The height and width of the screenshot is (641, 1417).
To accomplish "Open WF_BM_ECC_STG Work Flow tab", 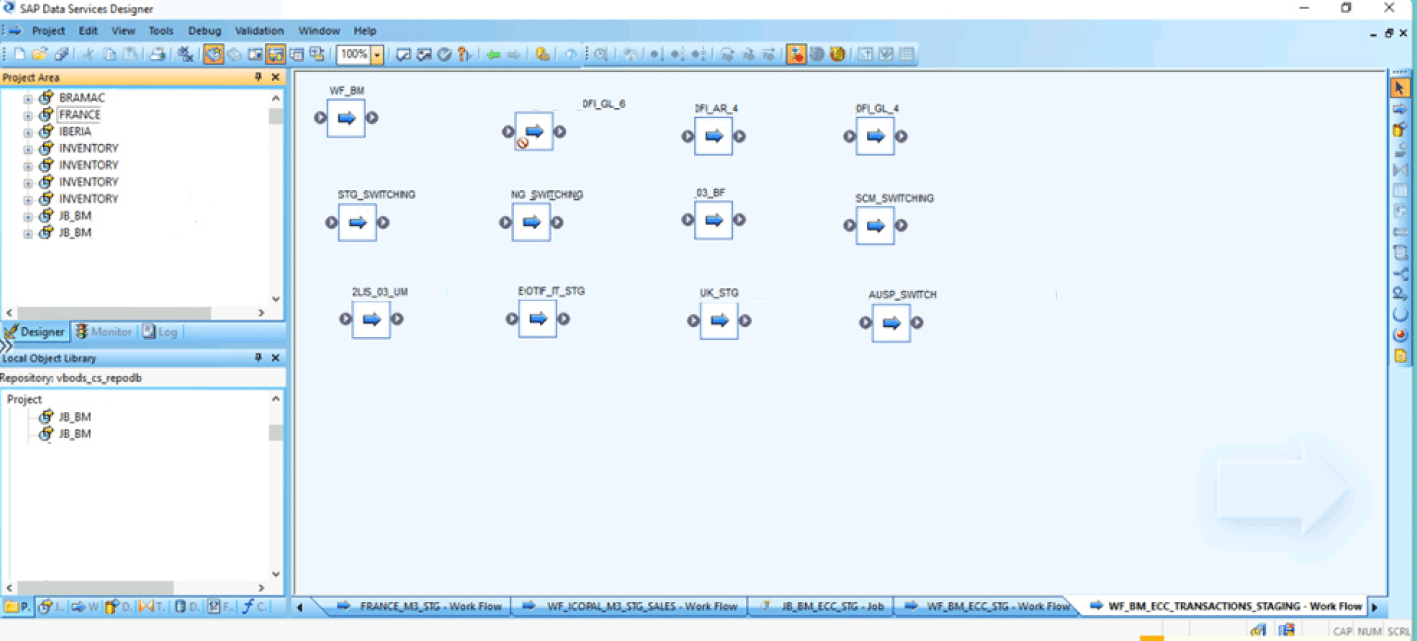I will [985, 606].
